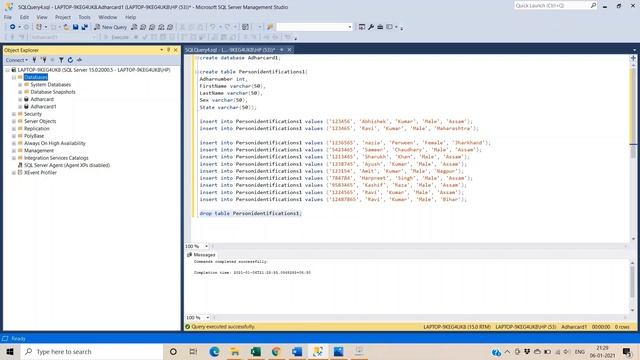Click the Find in Files search icon
The image size is (640, 360).
270,27
